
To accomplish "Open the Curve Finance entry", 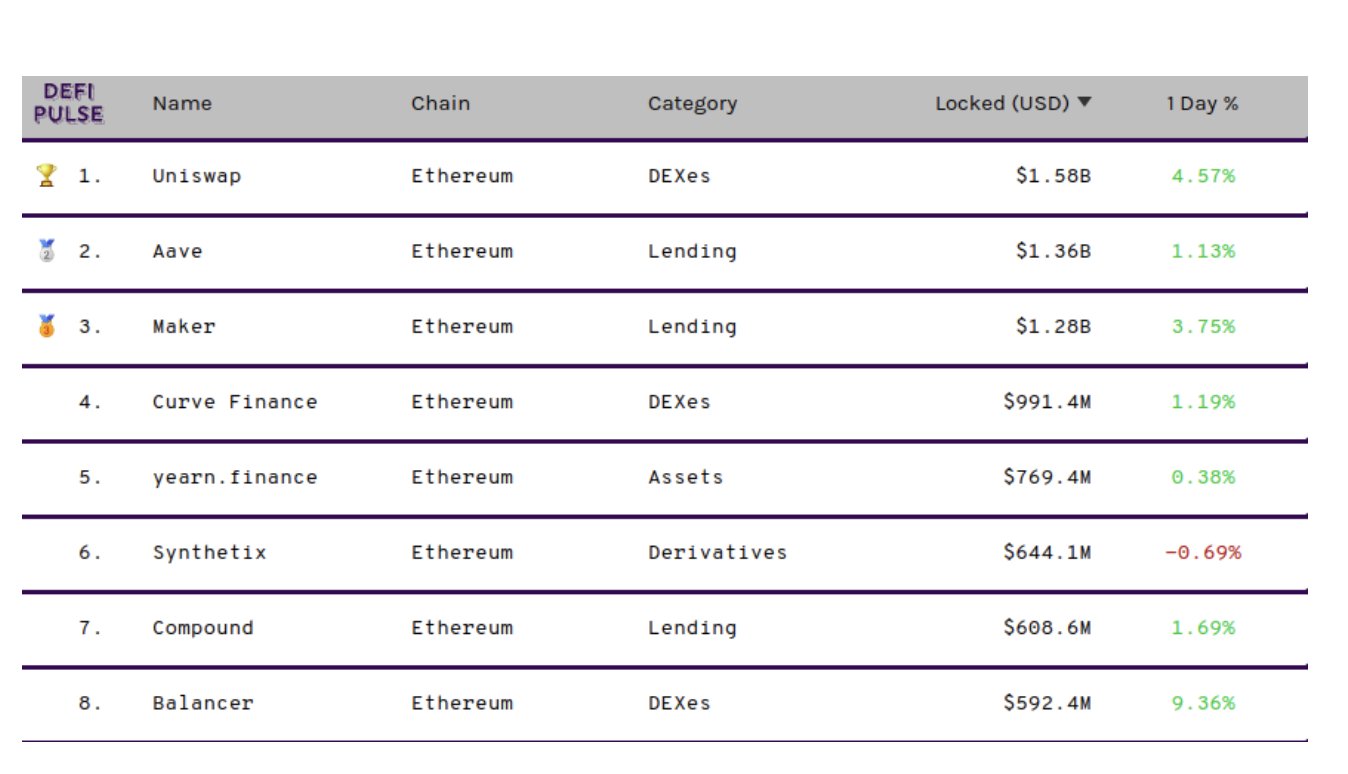I will coord(235,402).
